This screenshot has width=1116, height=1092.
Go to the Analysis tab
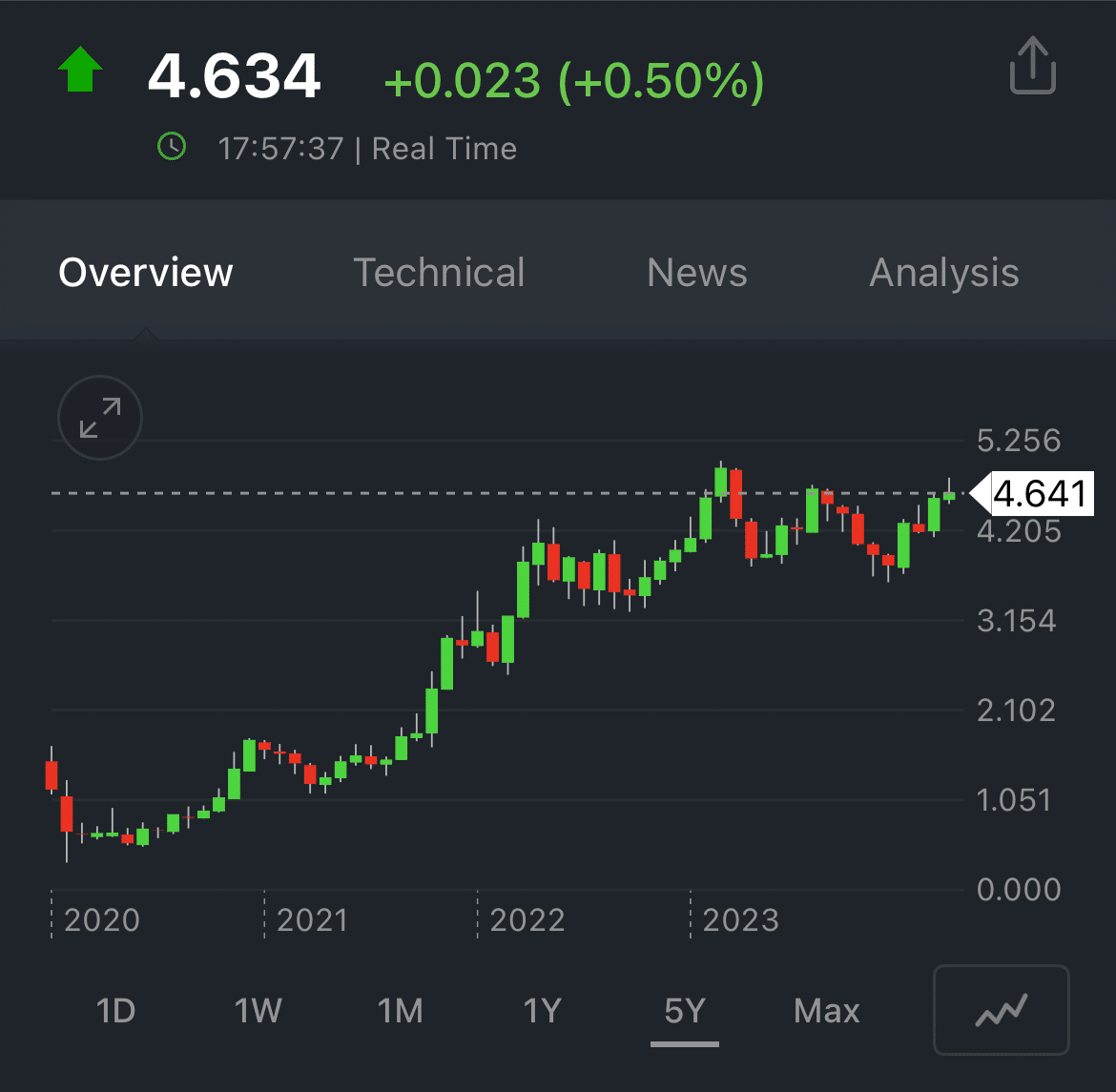pyautogui.click(x=944, y=274)
